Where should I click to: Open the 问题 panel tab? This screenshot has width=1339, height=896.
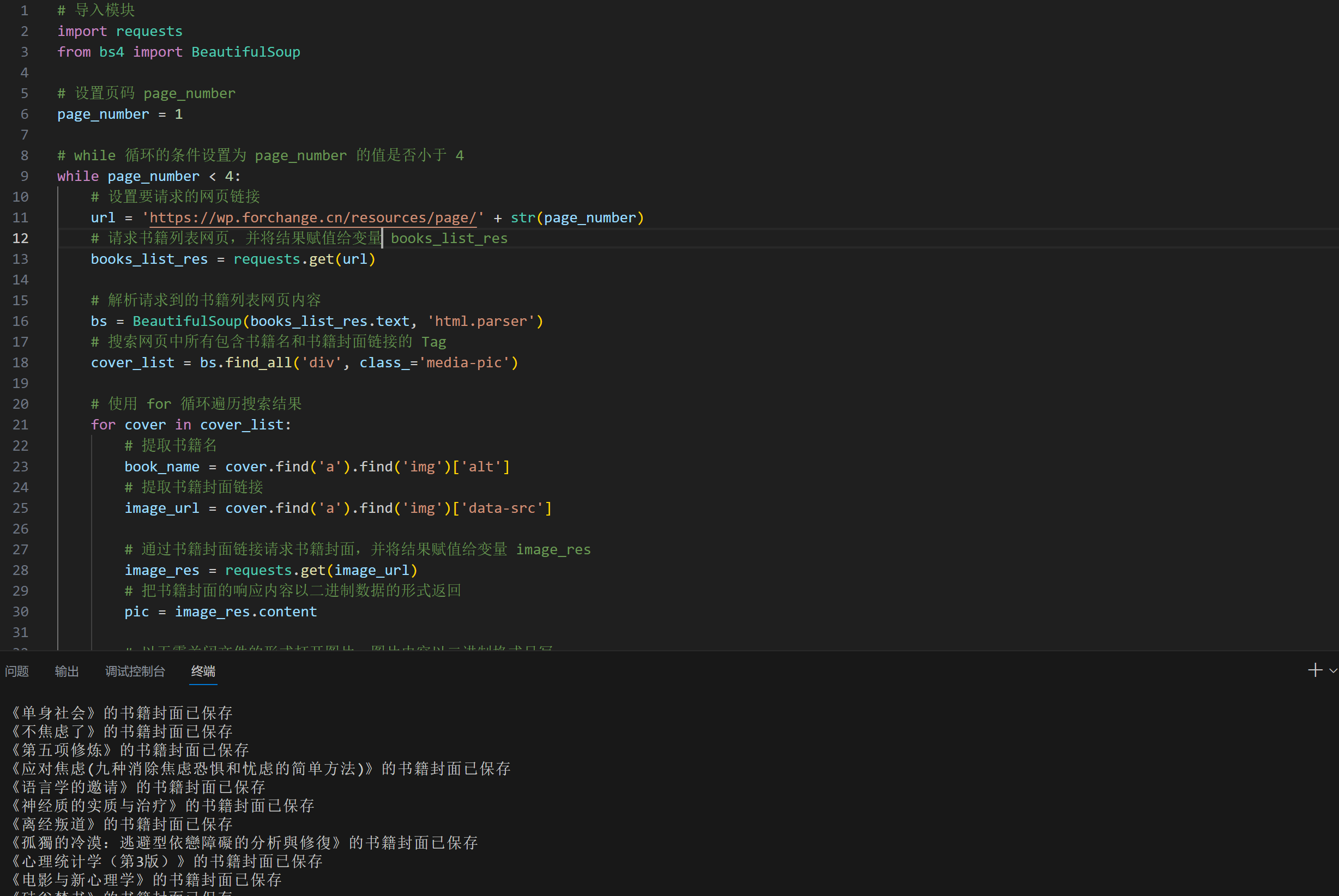point(16,671)
